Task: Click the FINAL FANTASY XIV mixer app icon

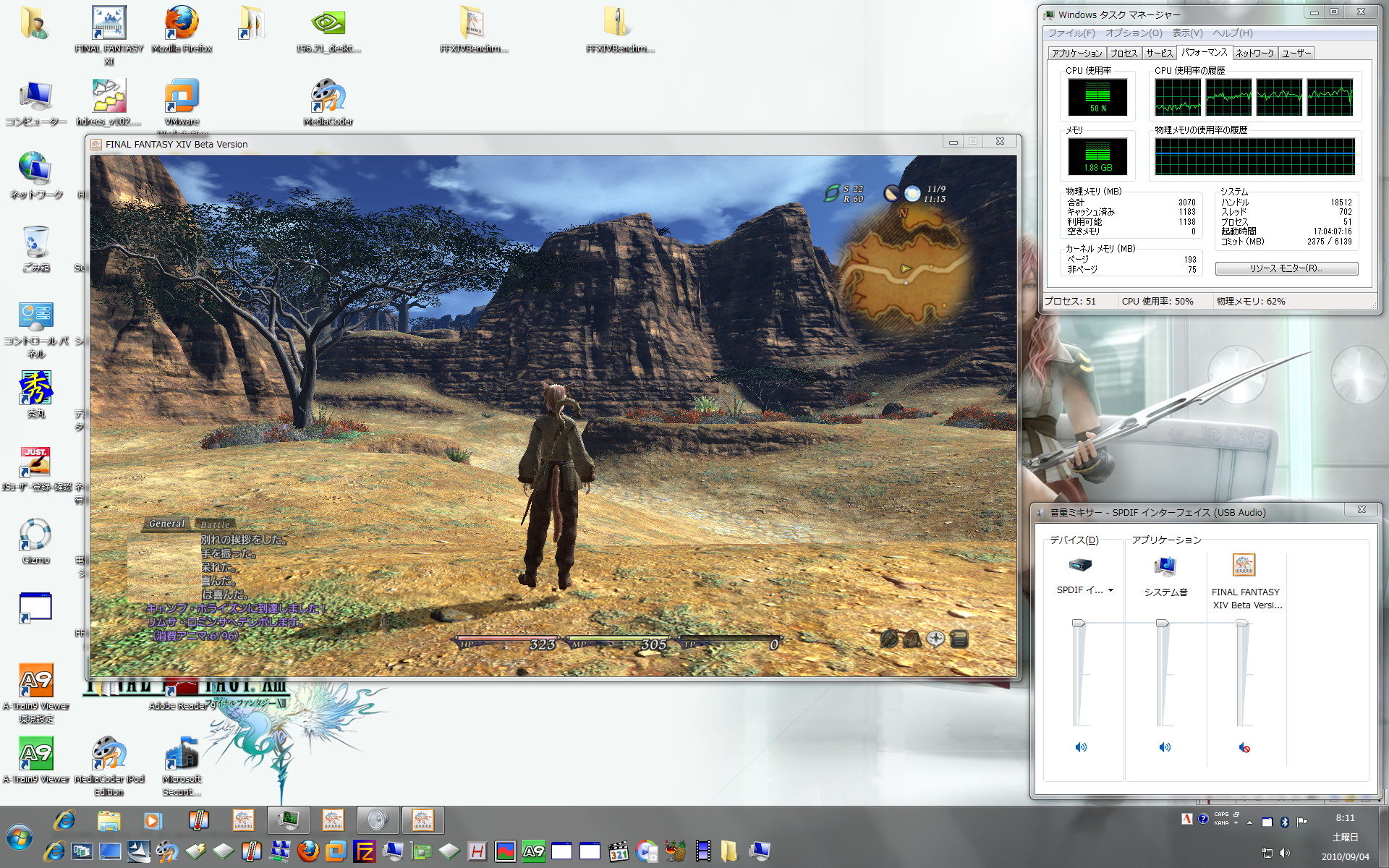Action: point(1244,565)
